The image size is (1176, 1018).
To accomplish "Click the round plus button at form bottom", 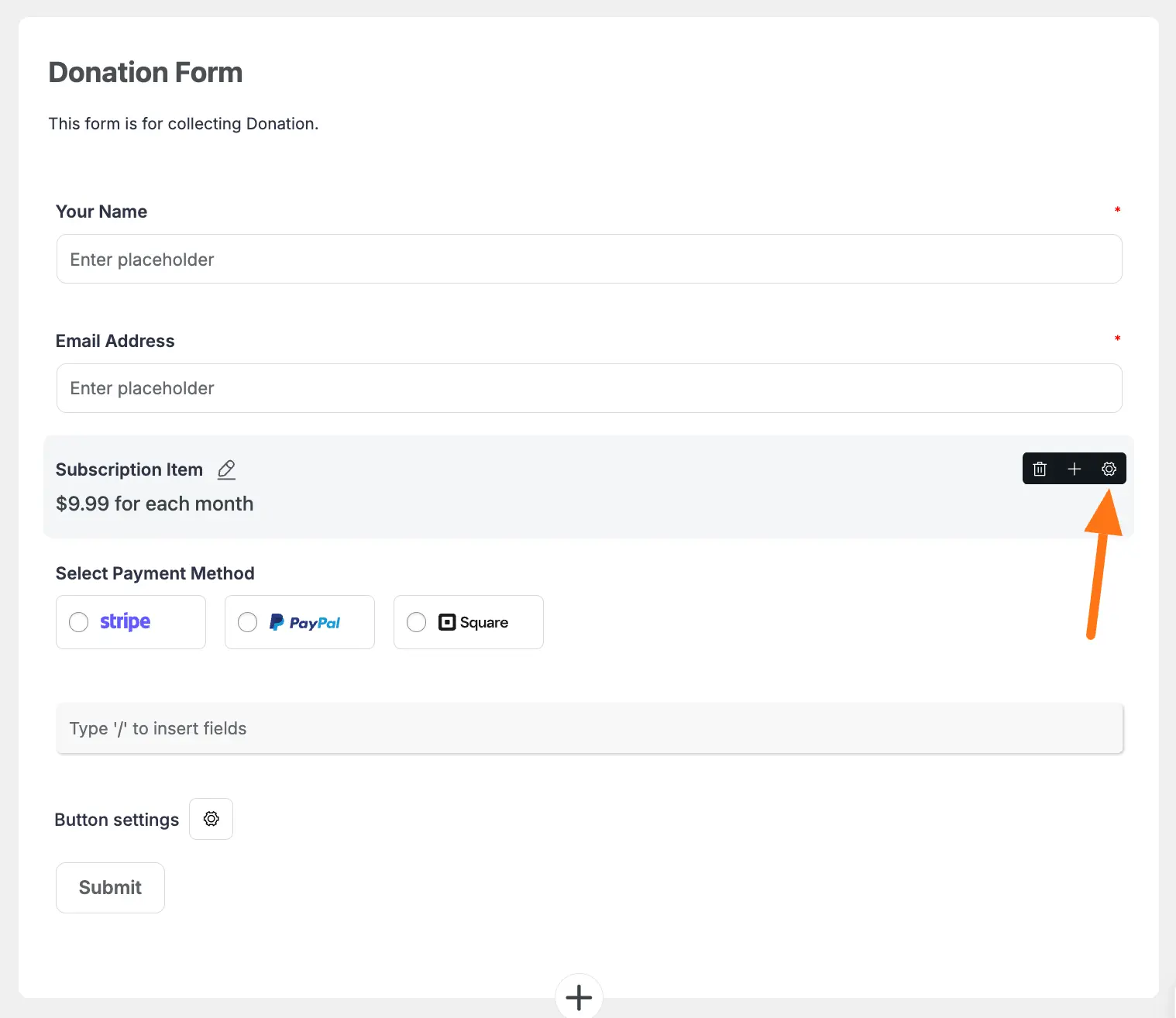I will point(579,997).
